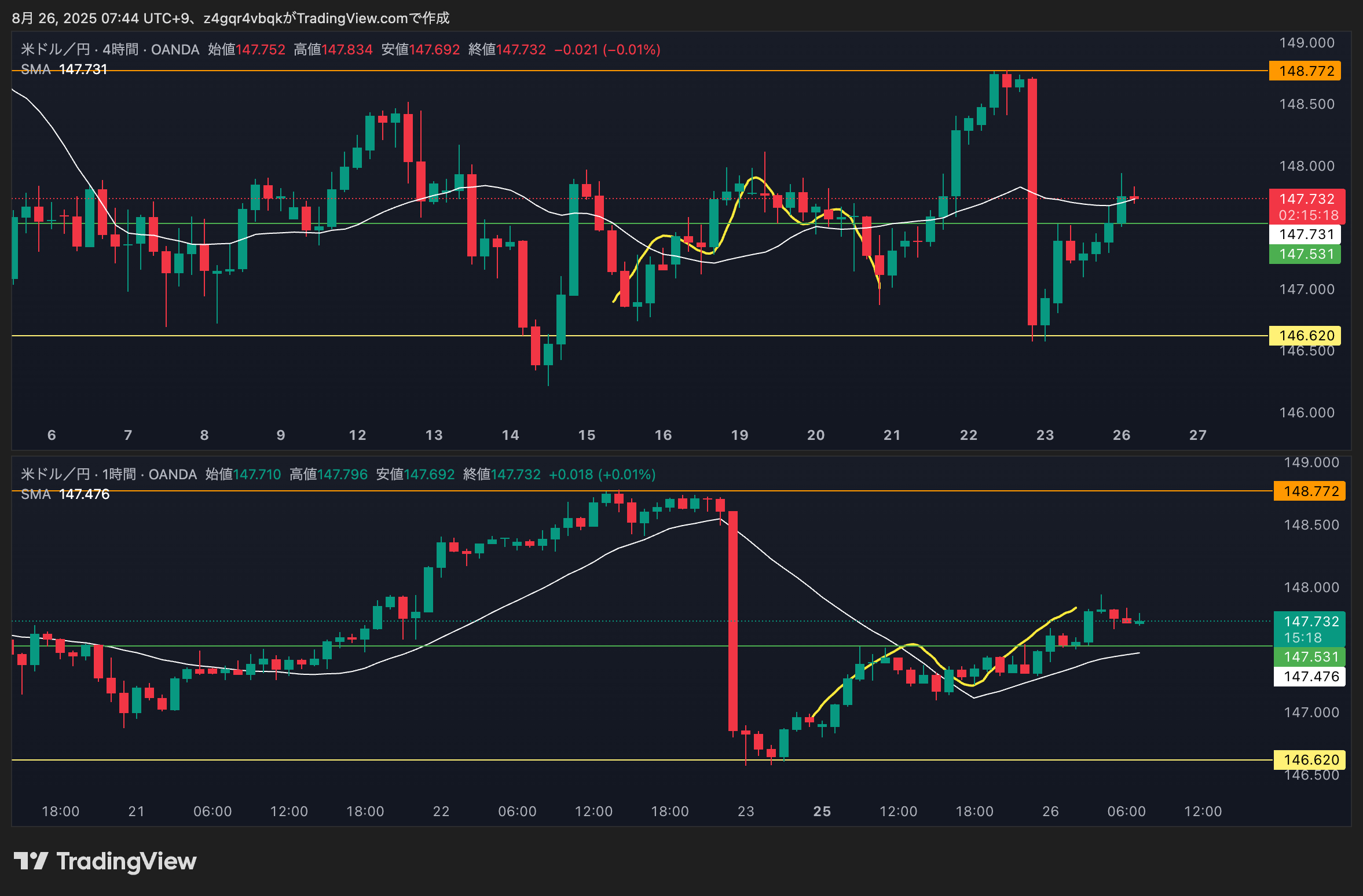Image resolution: width=1363 pixels, height=896 pixels.
Task: Click the TradingView logo at bottom left
Action: point(105,861)
